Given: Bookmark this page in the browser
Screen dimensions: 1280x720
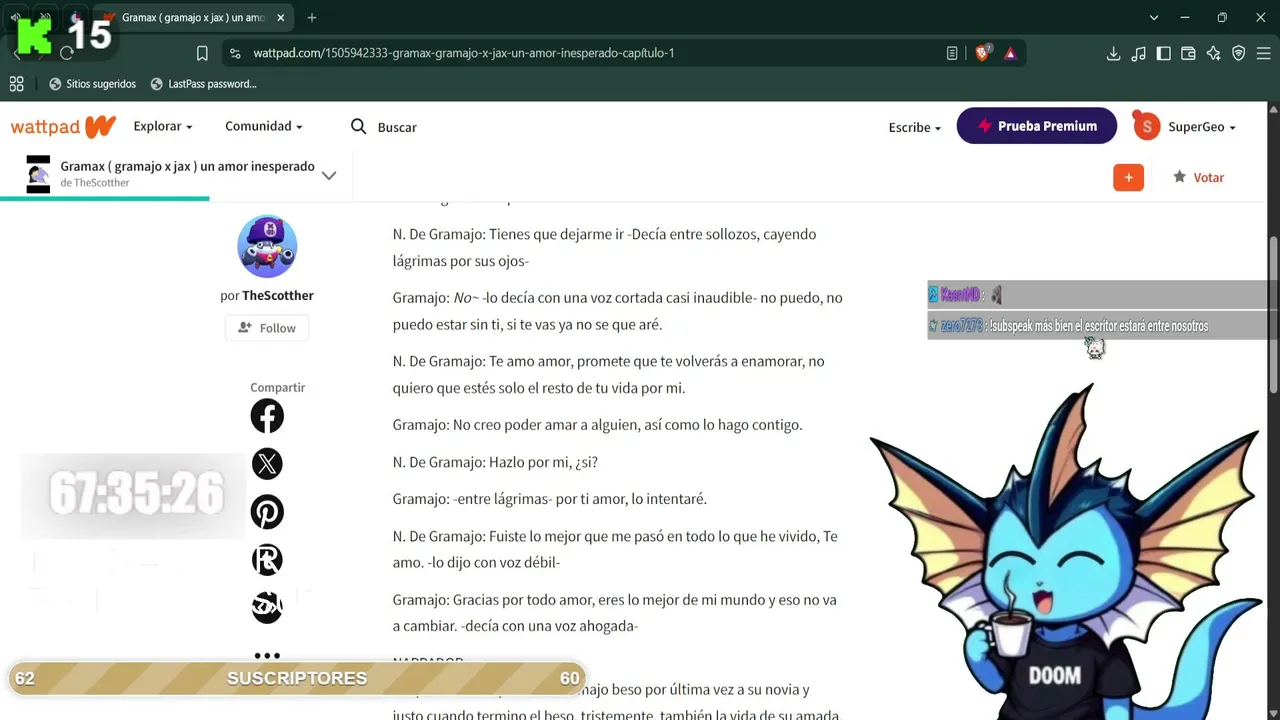Looking at the screenshot, I should 202,53.
